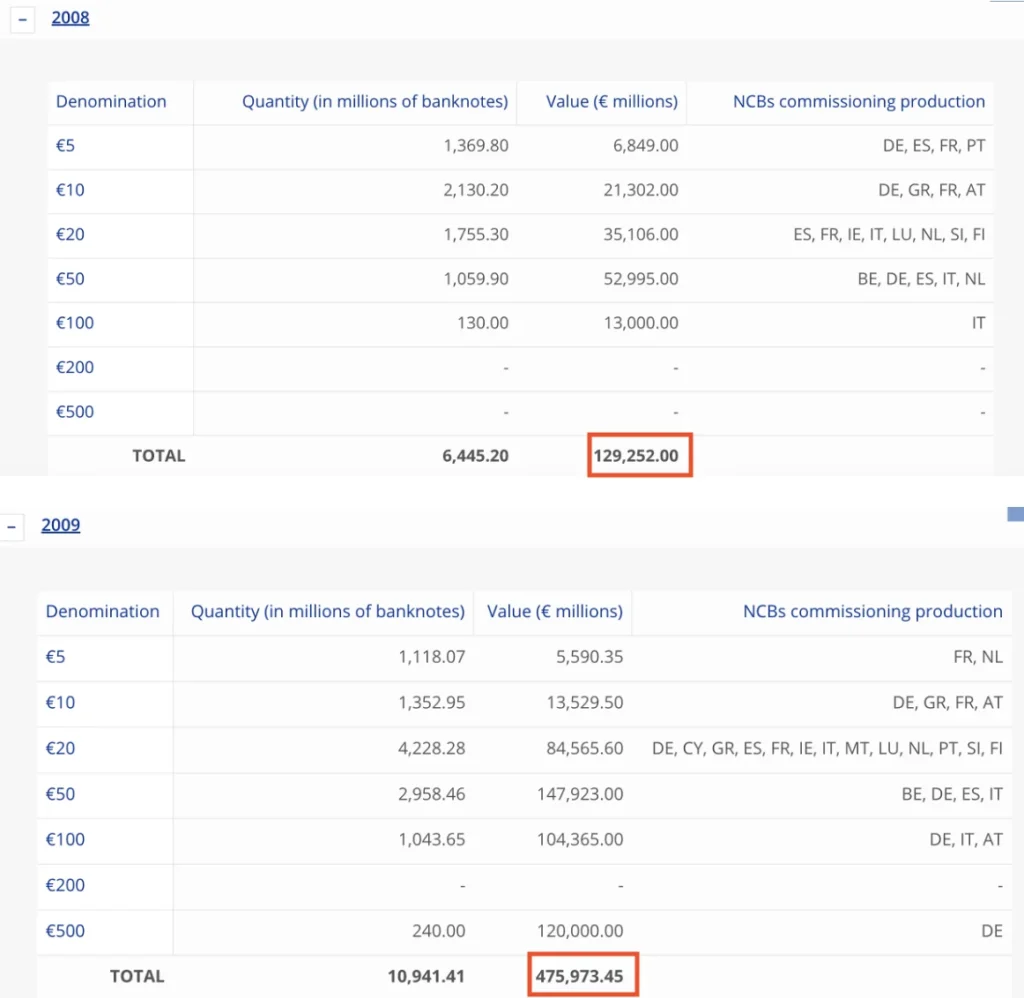Select 2009 €5 value 5,590.35
Screen dimensions: 1024x998
point(590,656)
